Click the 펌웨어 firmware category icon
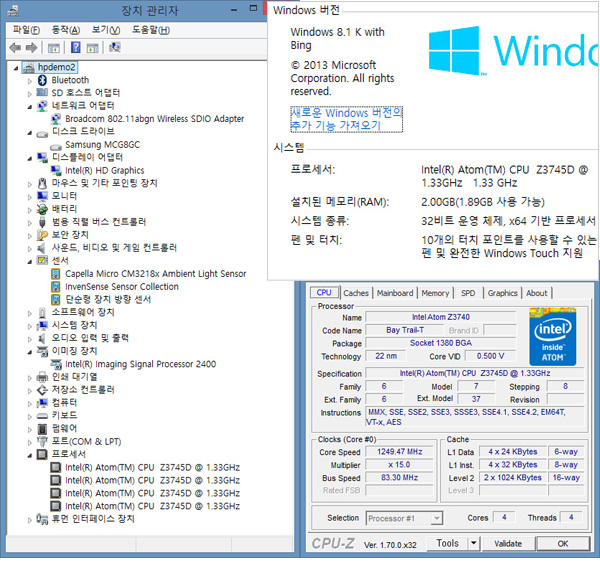The image size is (600, 562). point(42,429)
